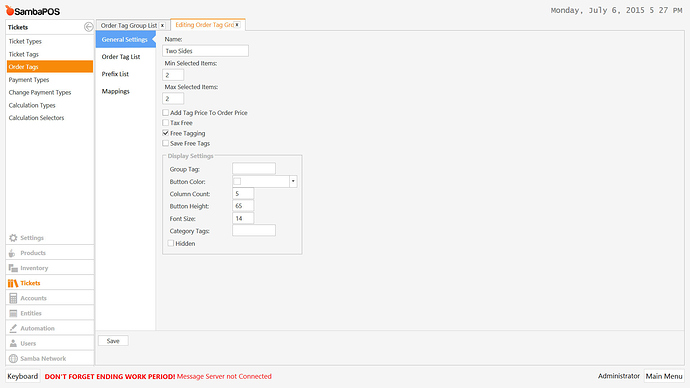Tick the Hidden checkbox
This screenshot has width=690, height=388.
(x=171, y=243)
